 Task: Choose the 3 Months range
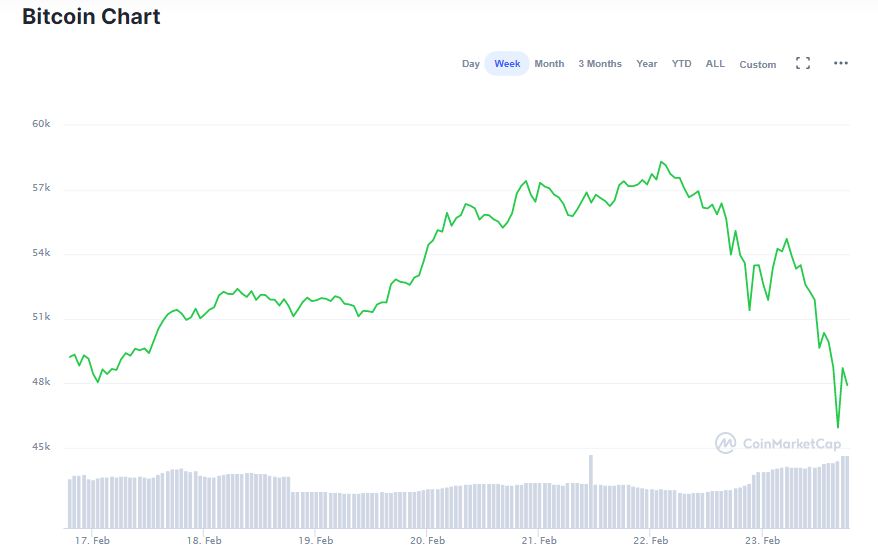[x=599, y=64]
